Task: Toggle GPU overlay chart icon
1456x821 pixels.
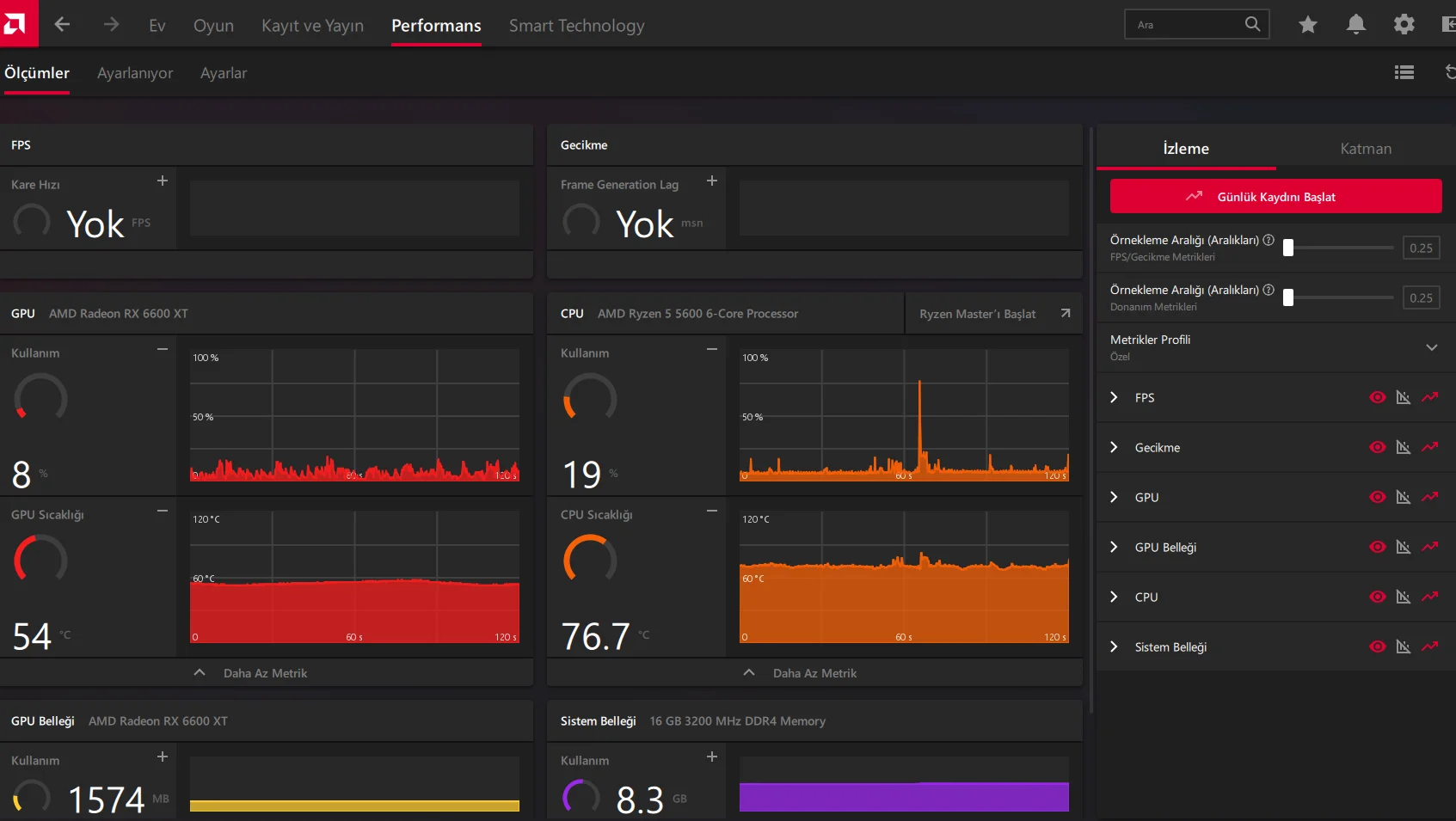Action: click(x=1404, y=497)
